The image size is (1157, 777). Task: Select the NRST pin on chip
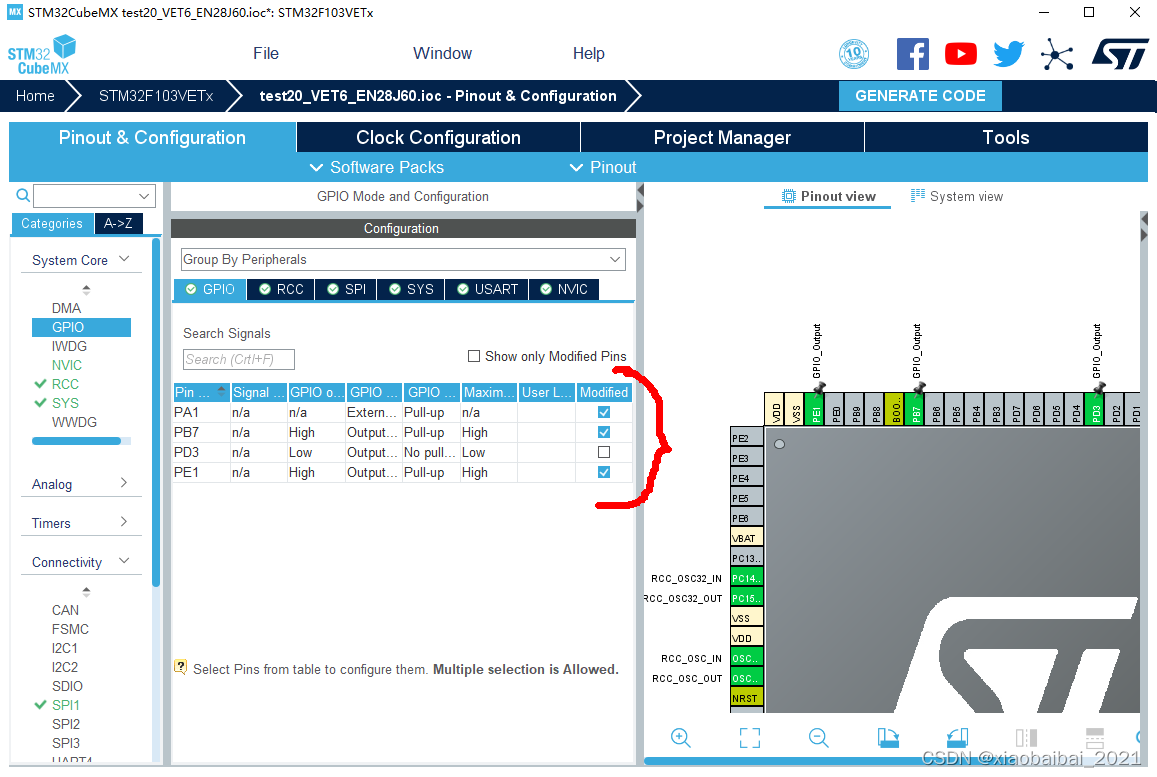coord(747,698)
